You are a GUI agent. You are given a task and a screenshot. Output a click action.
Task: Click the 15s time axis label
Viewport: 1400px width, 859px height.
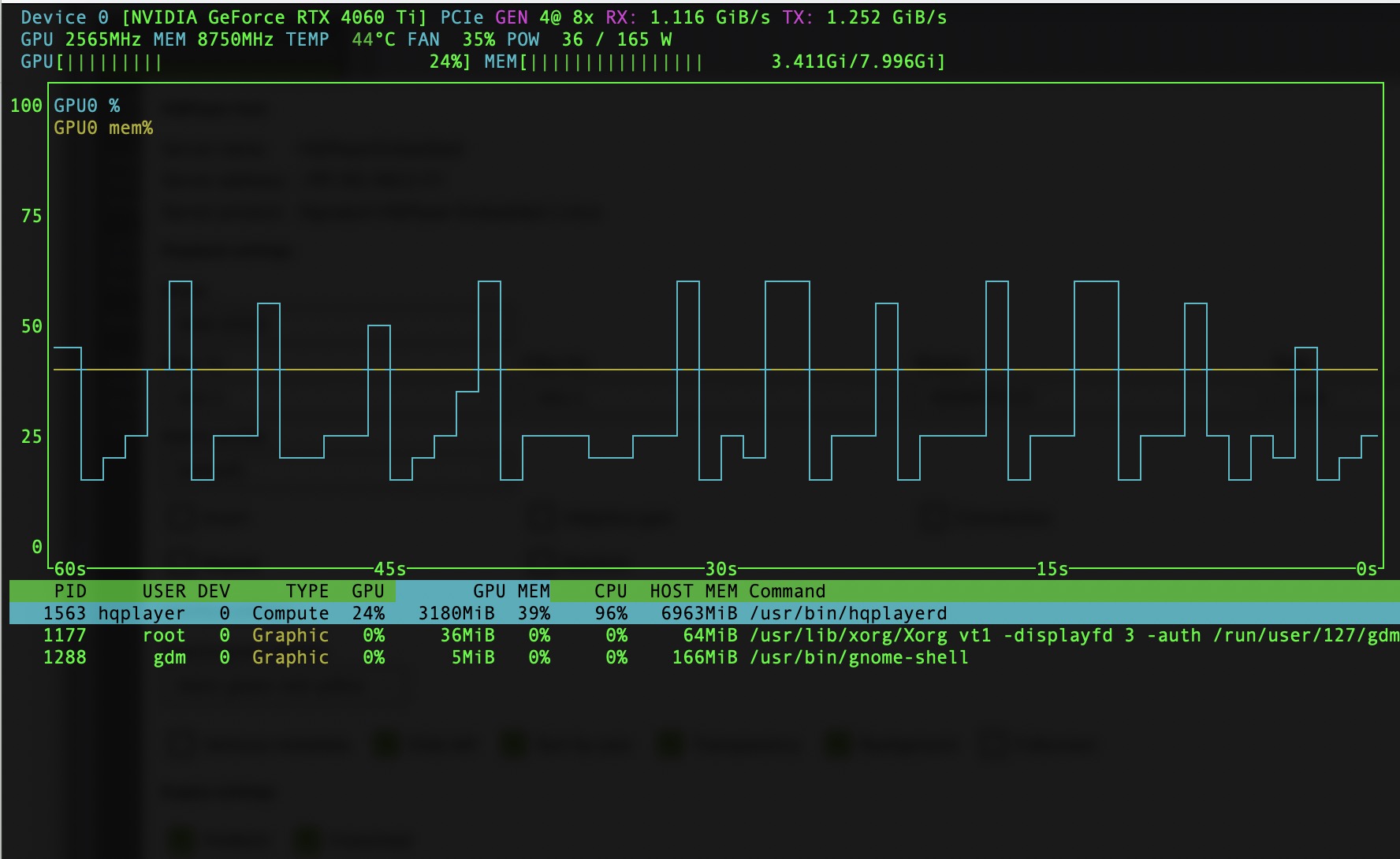(x=1052, y=569)
